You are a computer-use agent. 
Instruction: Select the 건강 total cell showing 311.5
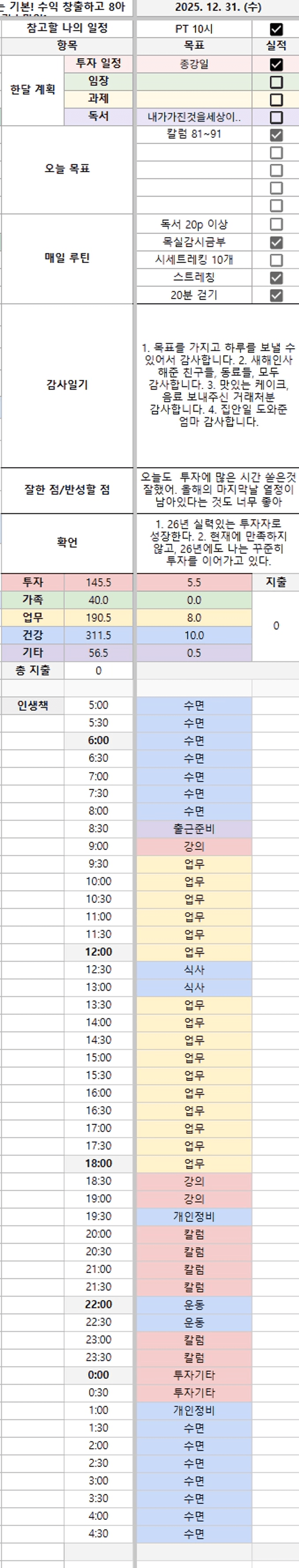[x=98, y=636]
